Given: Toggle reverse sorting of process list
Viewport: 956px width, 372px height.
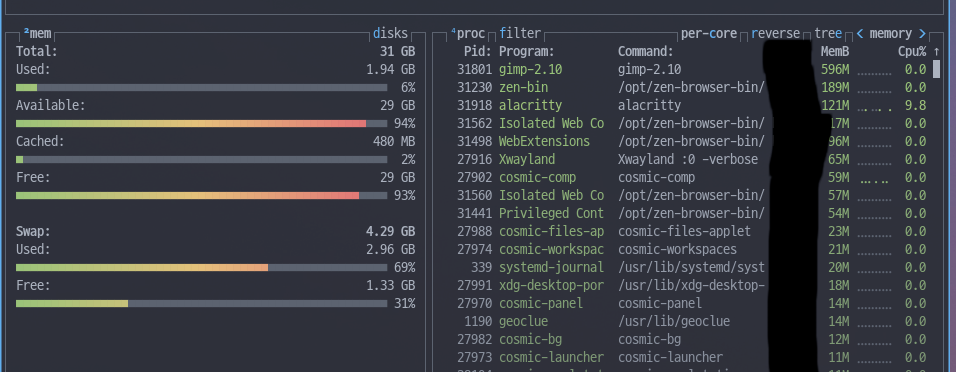Looking at the screenshot, I should pyautogui.click(x=776, y=34).
